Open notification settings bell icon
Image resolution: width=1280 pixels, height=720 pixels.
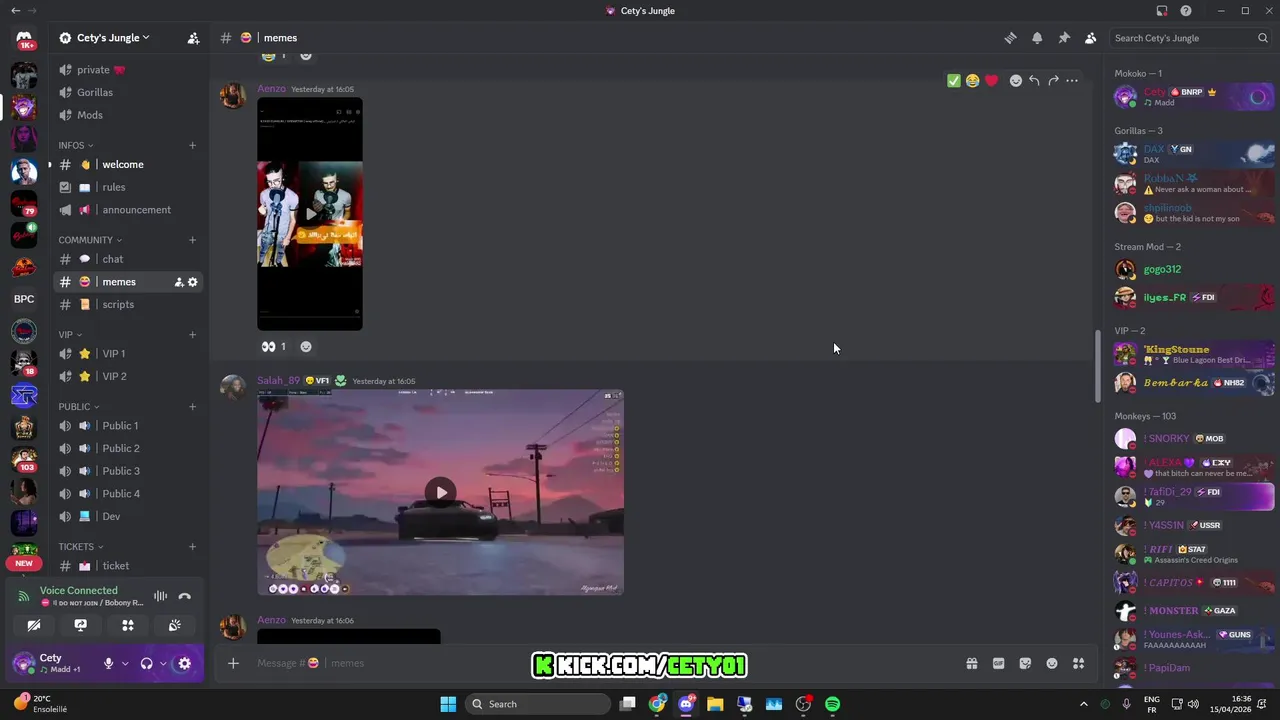tap(1037, 38)
